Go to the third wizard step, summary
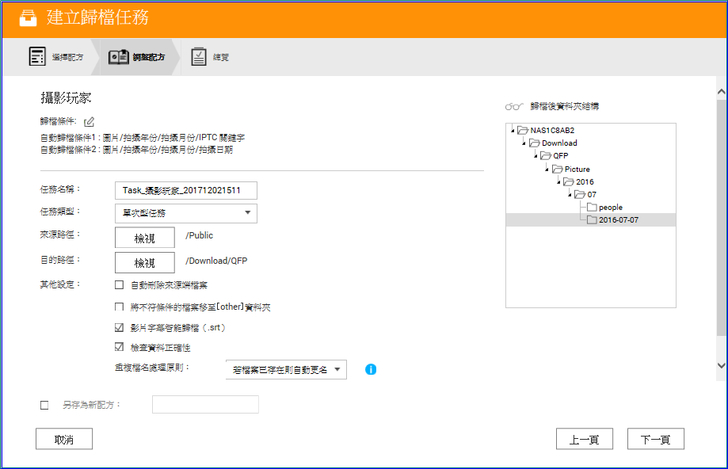Image resolution: width=728 pixels, height=469 pixels. pos(210,57)
